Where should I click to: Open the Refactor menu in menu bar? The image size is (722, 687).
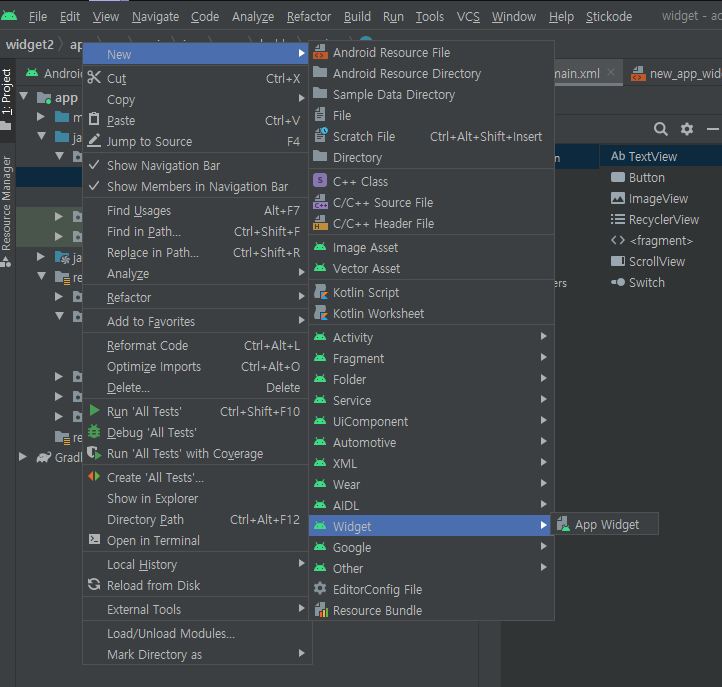point(309,17)
